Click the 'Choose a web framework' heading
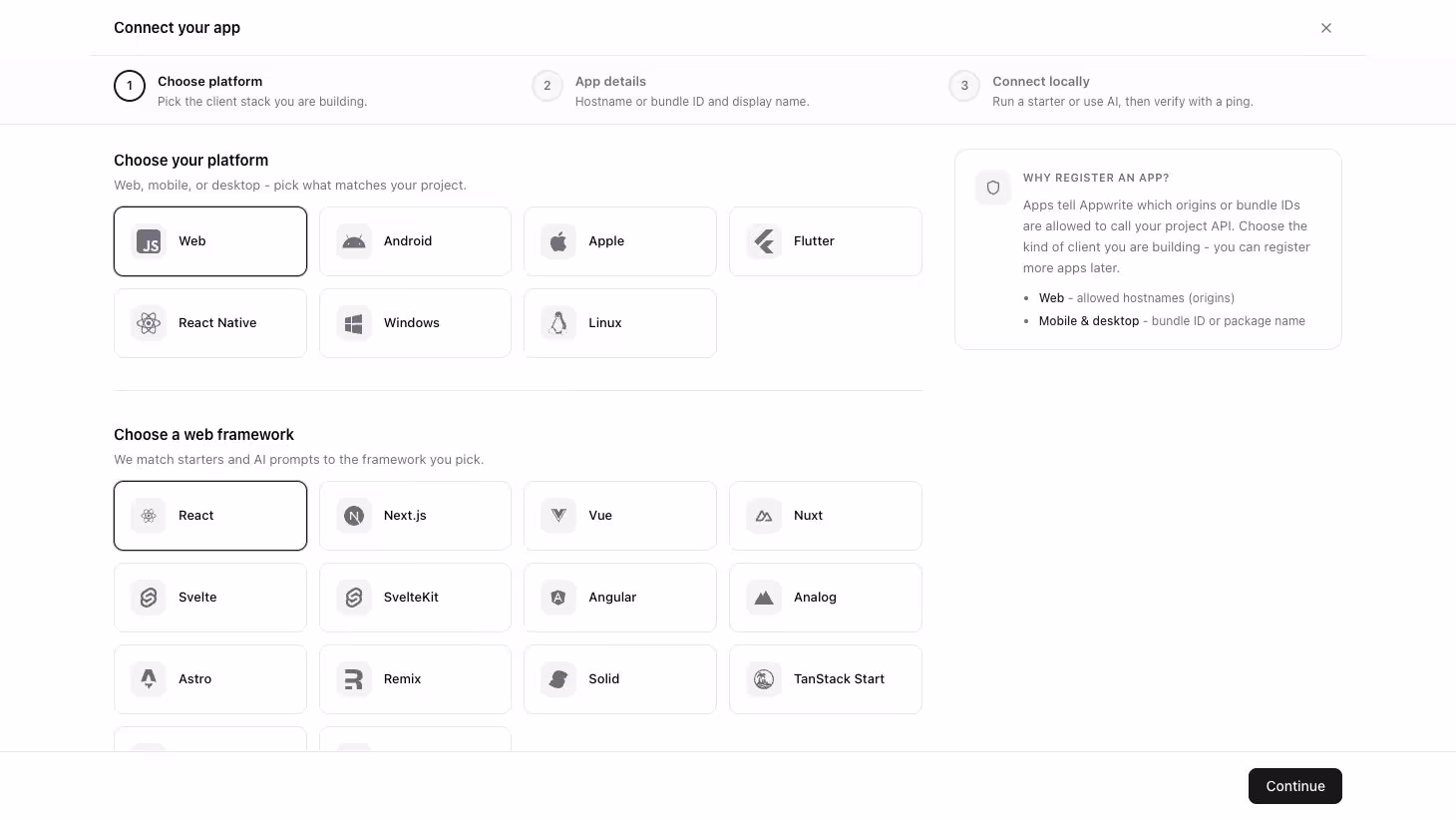This screenshot has width=1456, height=820. click(204, 435)
